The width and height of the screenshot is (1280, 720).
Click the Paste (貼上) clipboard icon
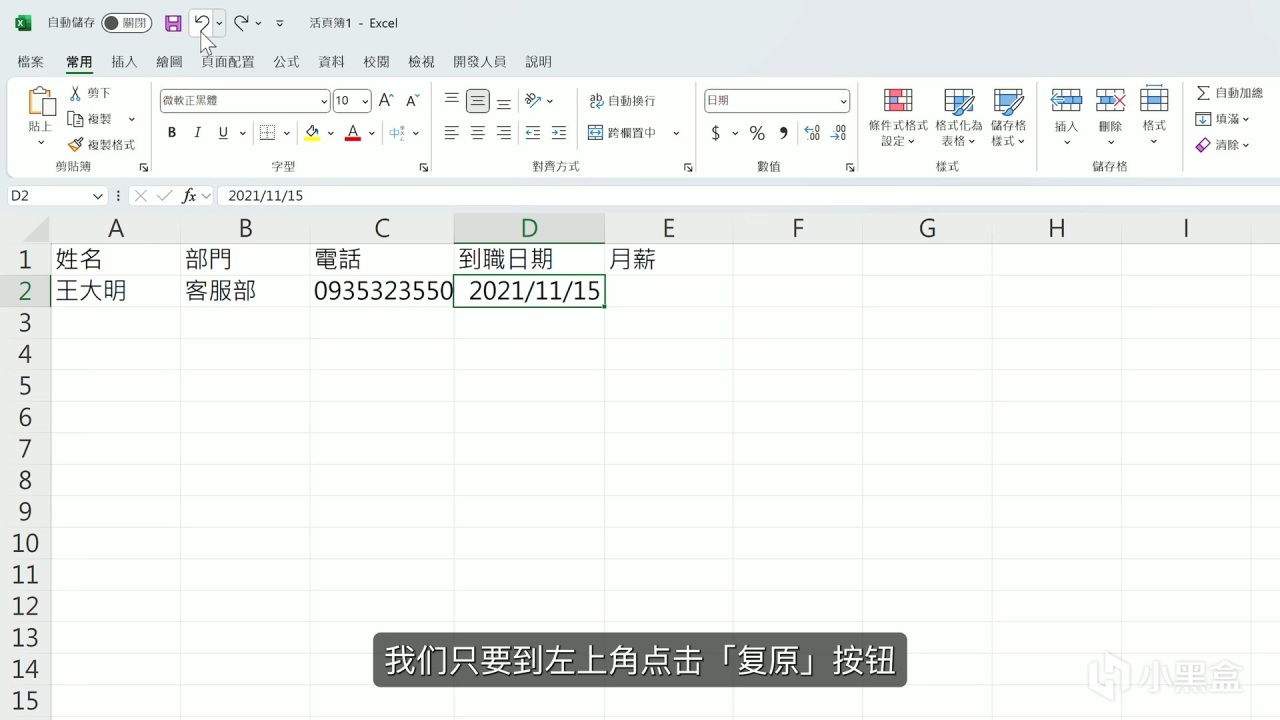[x=41, y=102]
